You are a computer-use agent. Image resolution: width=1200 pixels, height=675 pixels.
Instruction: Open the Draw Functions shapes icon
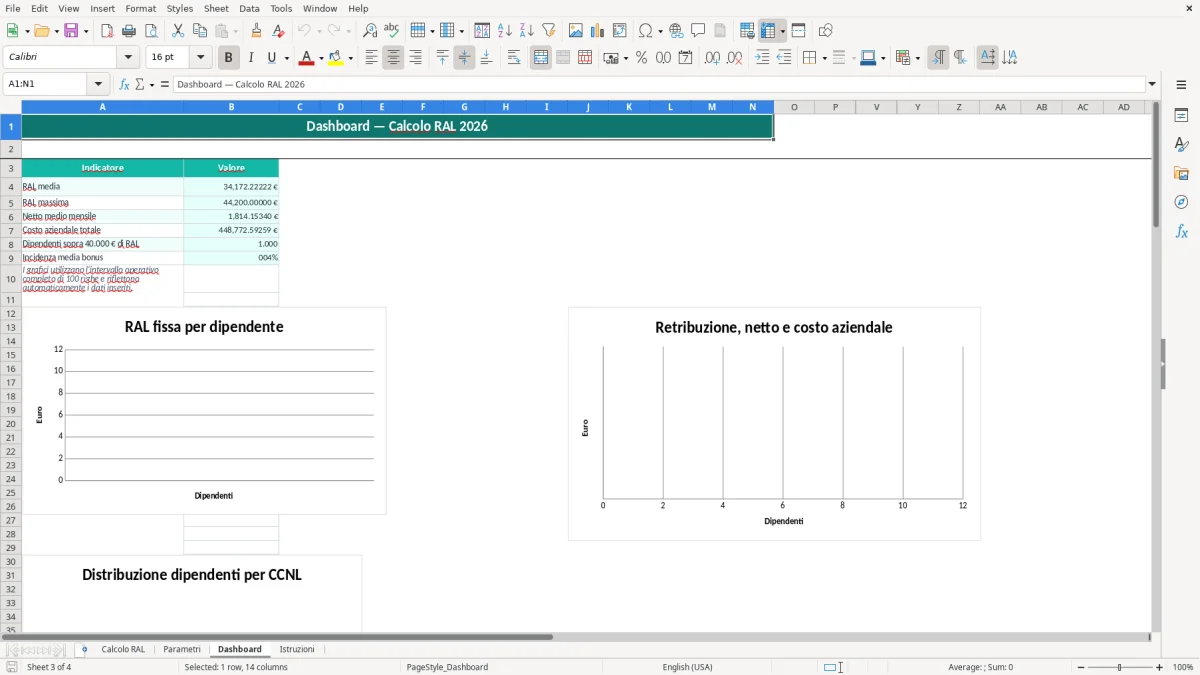tap(826, 31)
